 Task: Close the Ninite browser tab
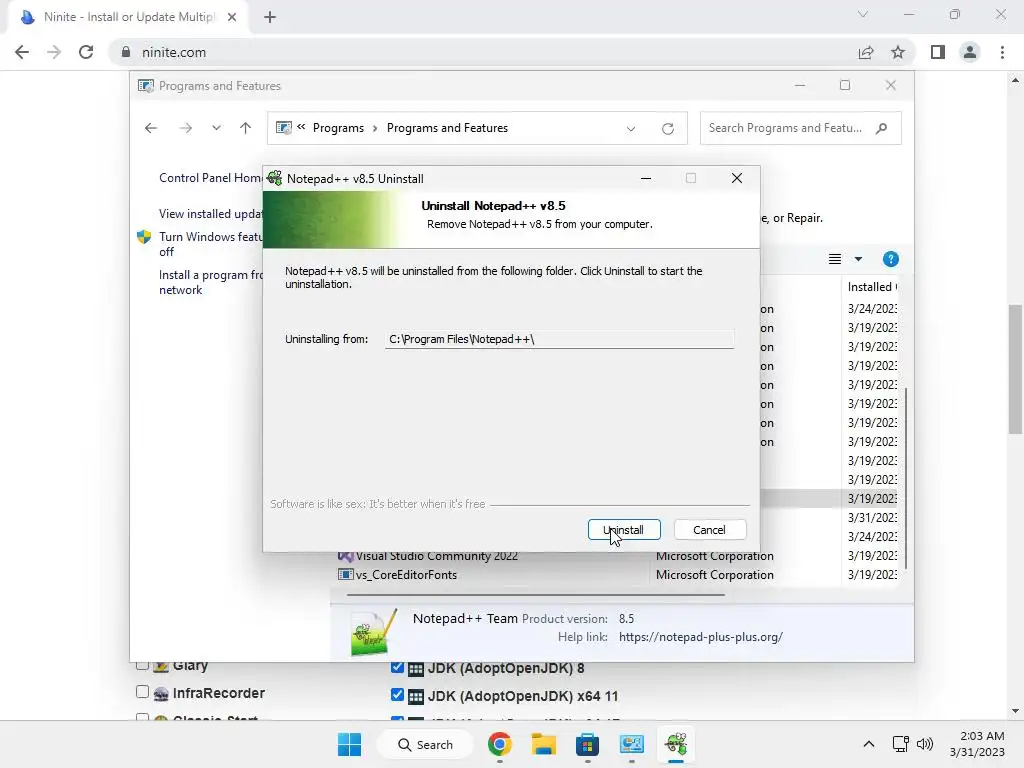[x=232, y=17]
